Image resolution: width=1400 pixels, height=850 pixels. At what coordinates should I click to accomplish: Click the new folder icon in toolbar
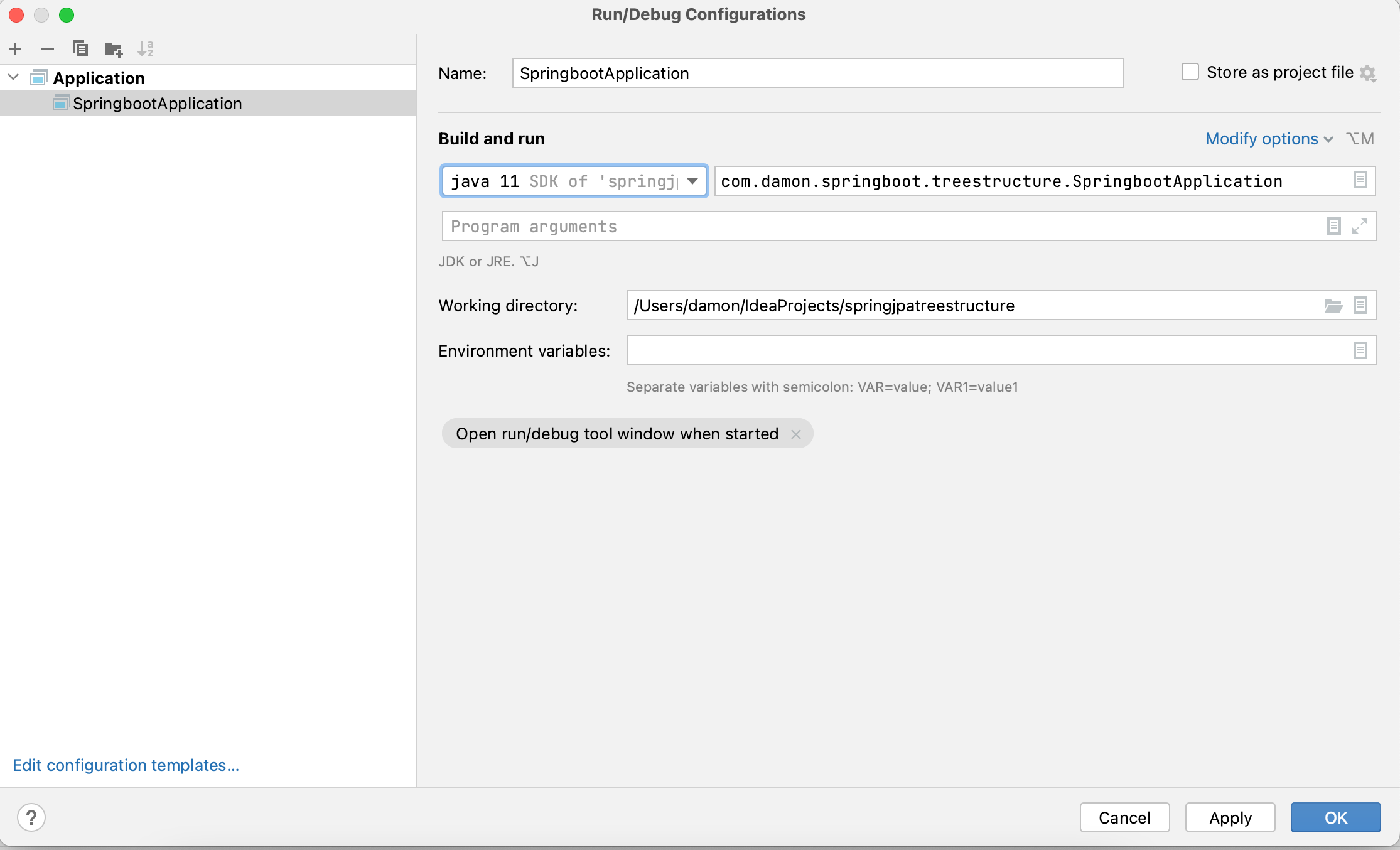tap(114, 49)
